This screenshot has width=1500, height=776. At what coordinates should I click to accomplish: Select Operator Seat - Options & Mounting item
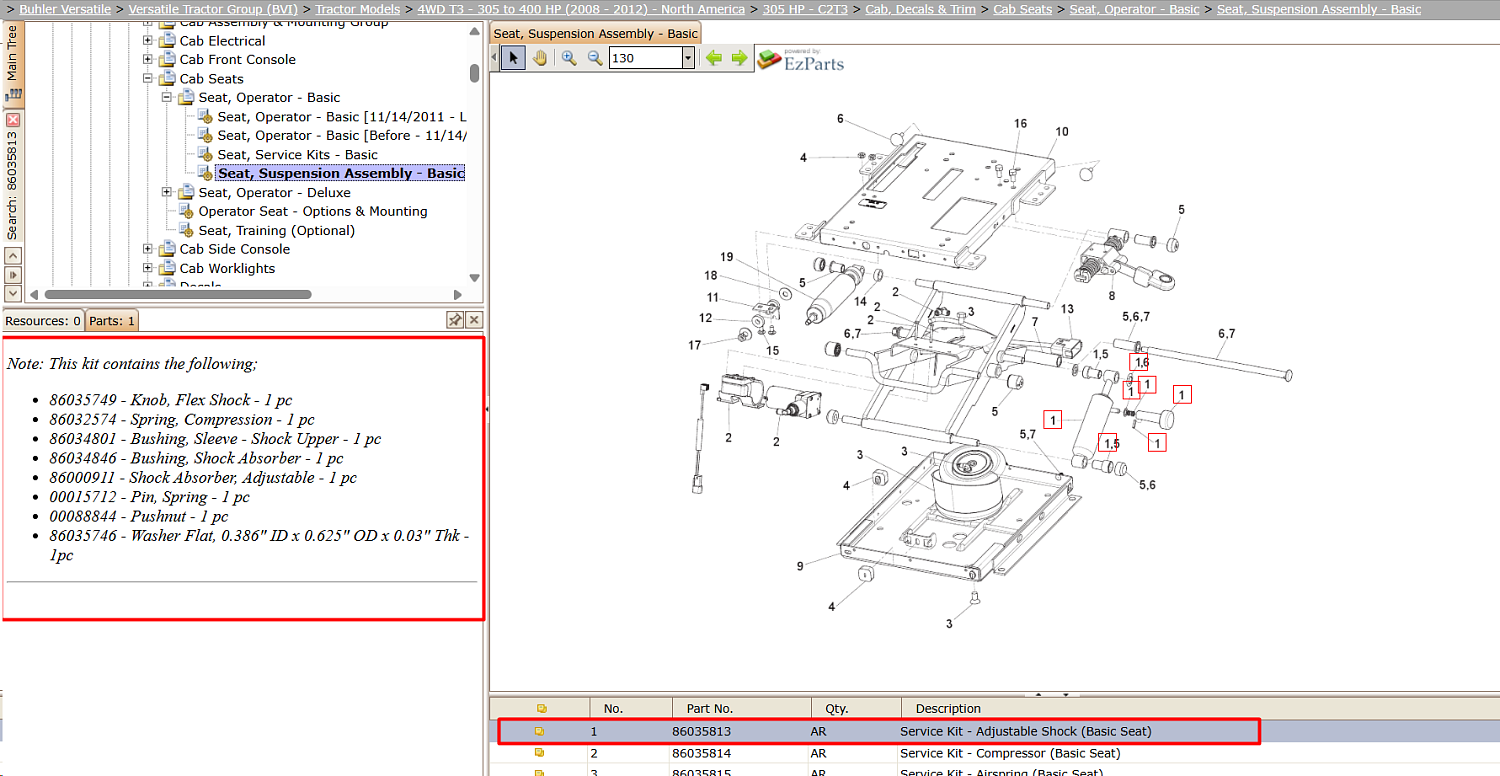click(312, 212)
